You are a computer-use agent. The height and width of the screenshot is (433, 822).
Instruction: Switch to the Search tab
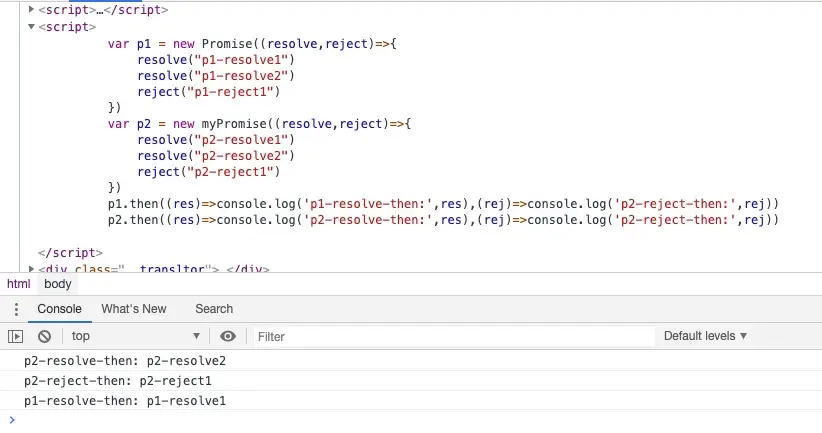pyautogui.click(x=214, y=309)
